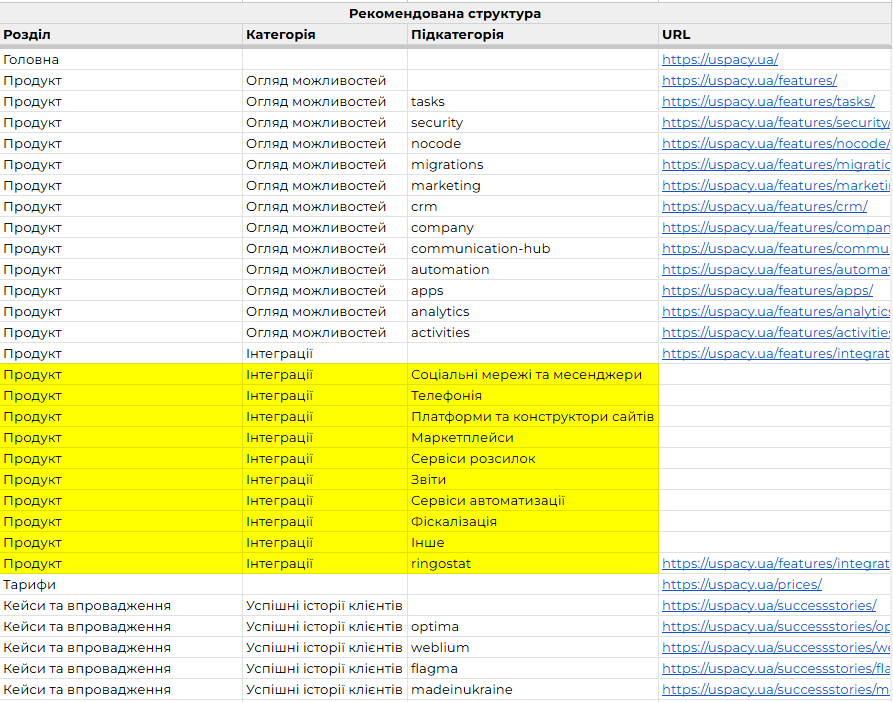Open the successstories link for madeinukraine

click(775, 690)
